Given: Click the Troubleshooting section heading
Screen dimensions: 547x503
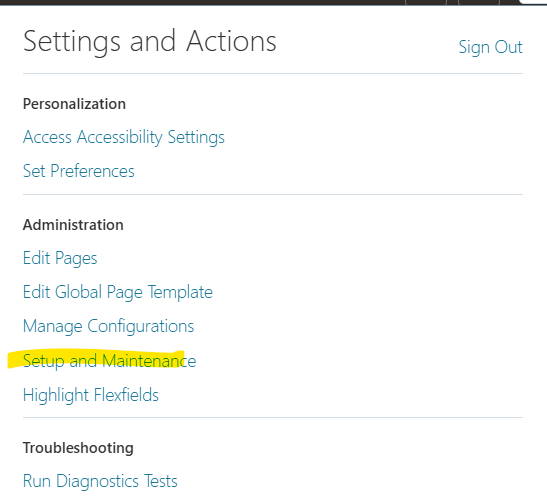Looking at the screenshot, I should pyautogui.click(x=78, y=448).
